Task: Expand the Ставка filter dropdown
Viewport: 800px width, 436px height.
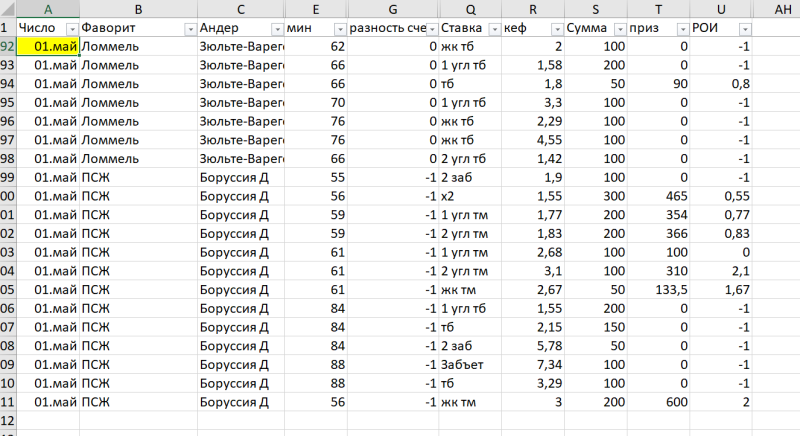Action: [492, 29]
